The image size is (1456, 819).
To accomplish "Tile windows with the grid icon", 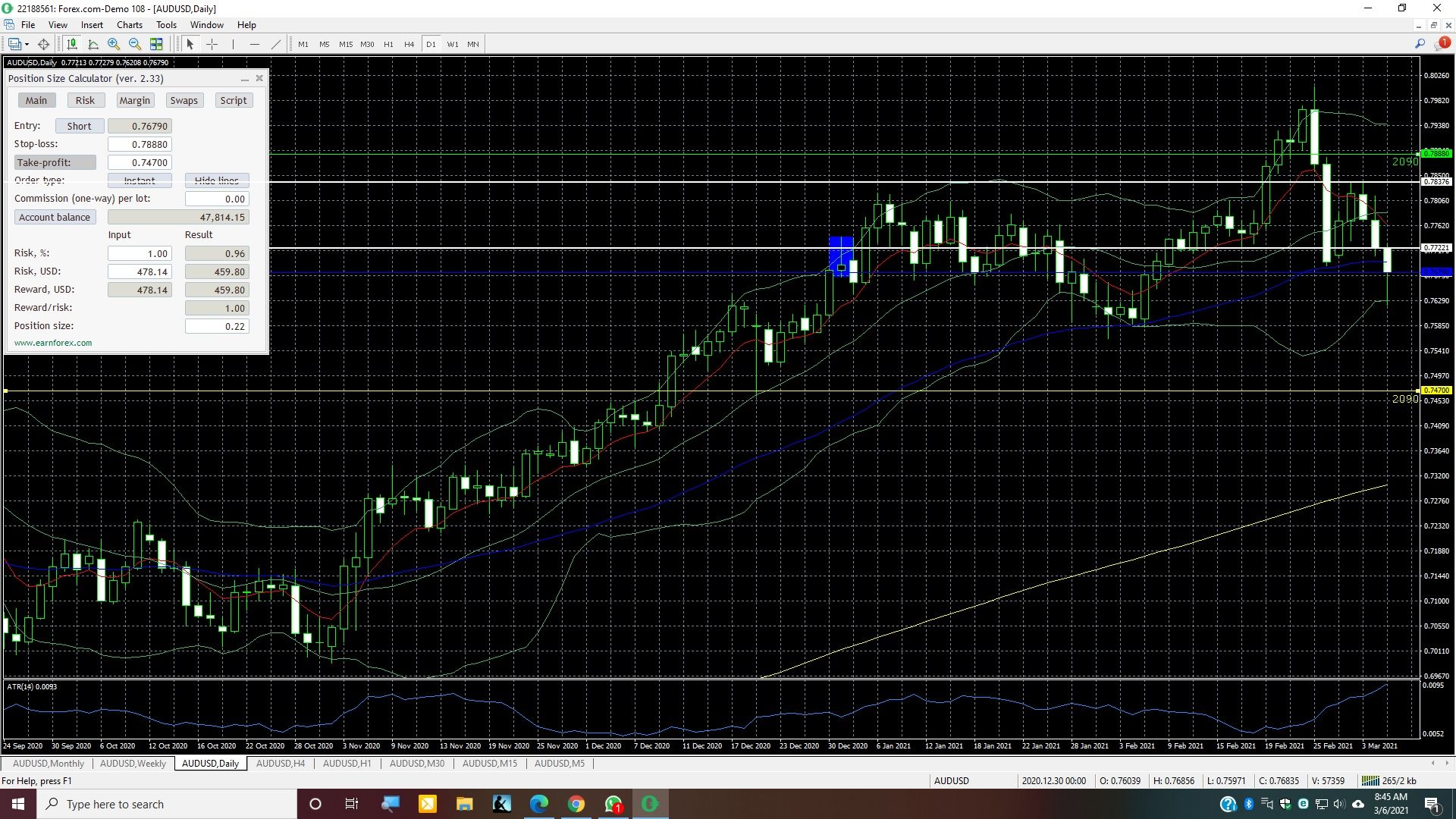I will (156, 44).
